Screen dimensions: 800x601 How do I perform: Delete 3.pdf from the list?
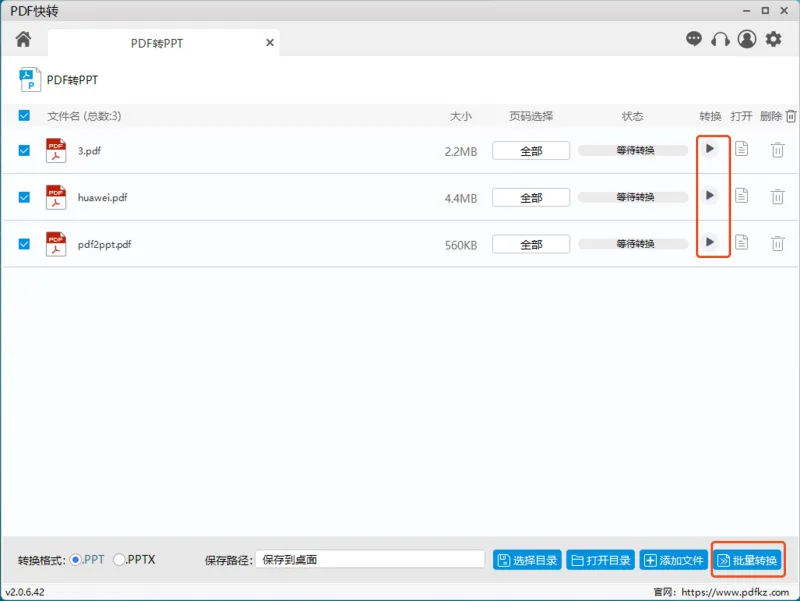coord(777,150)
